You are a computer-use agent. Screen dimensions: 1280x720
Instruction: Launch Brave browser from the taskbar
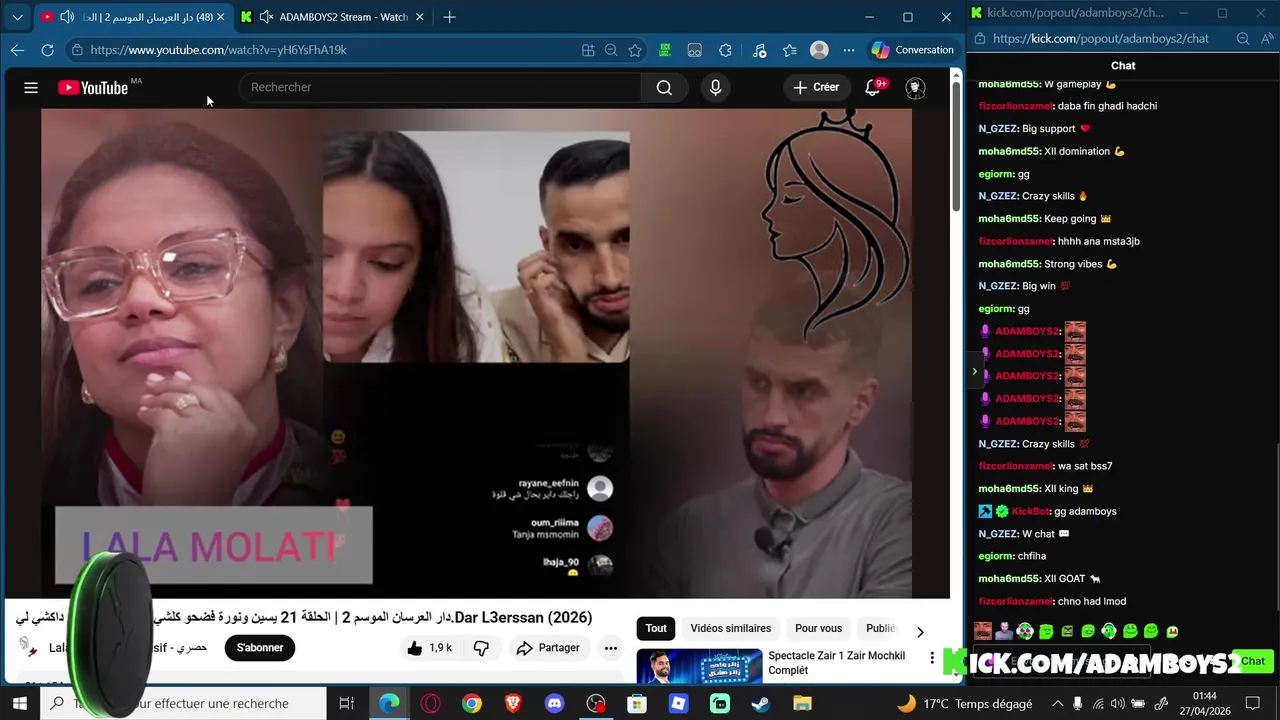click(x=513, y=703)
